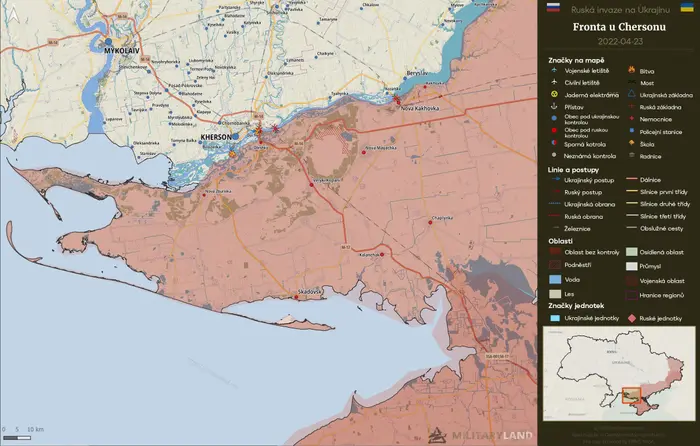Click the pink Ruské jednotky diamond swatch

632,318
